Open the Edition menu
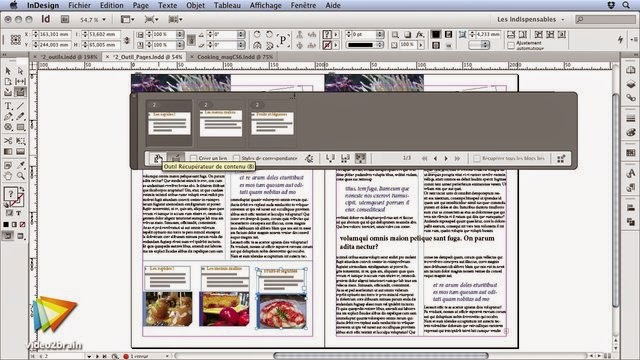This screenshot has height=360, width=640. point(111,5)
